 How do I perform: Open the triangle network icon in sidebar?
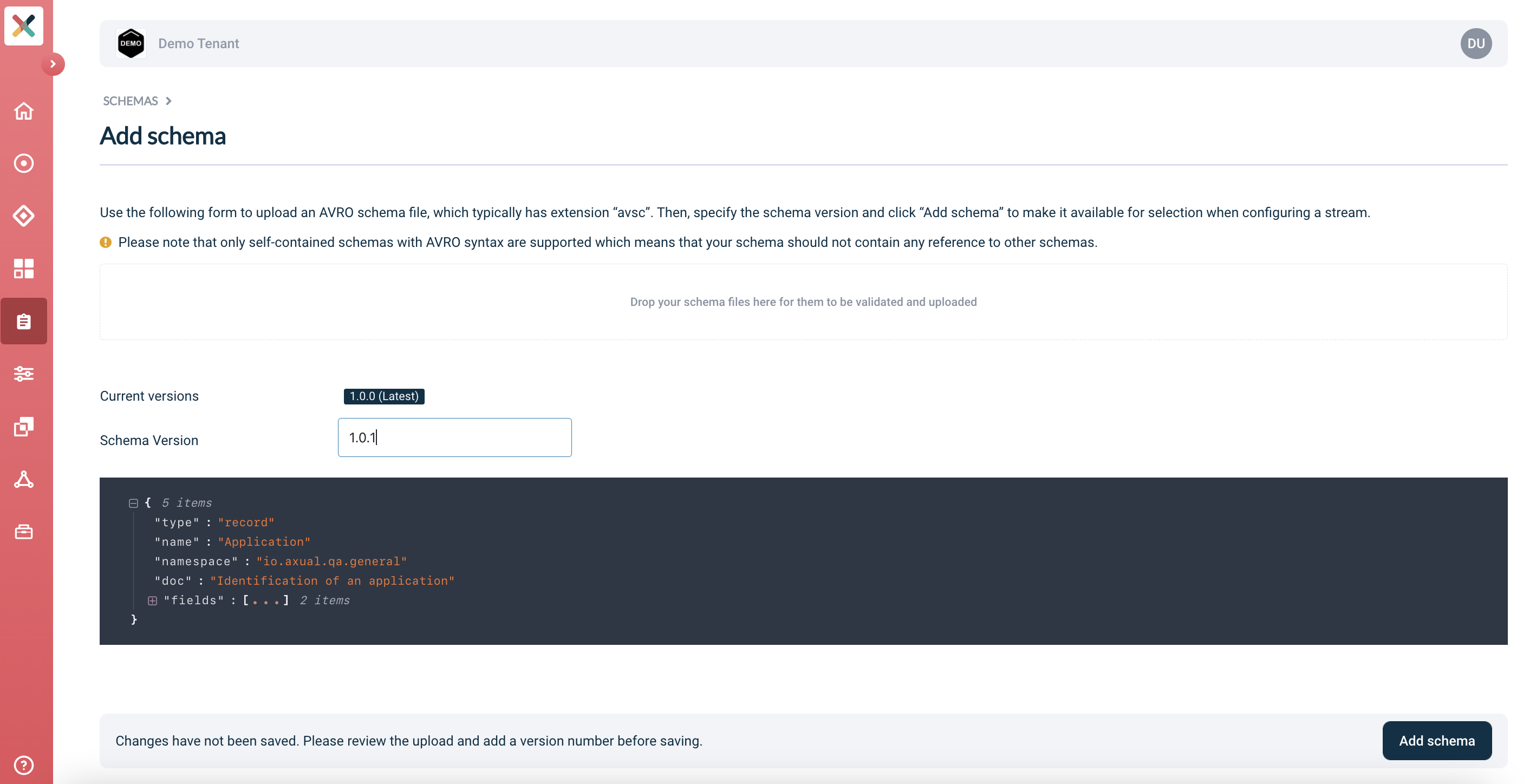point(24,479)
